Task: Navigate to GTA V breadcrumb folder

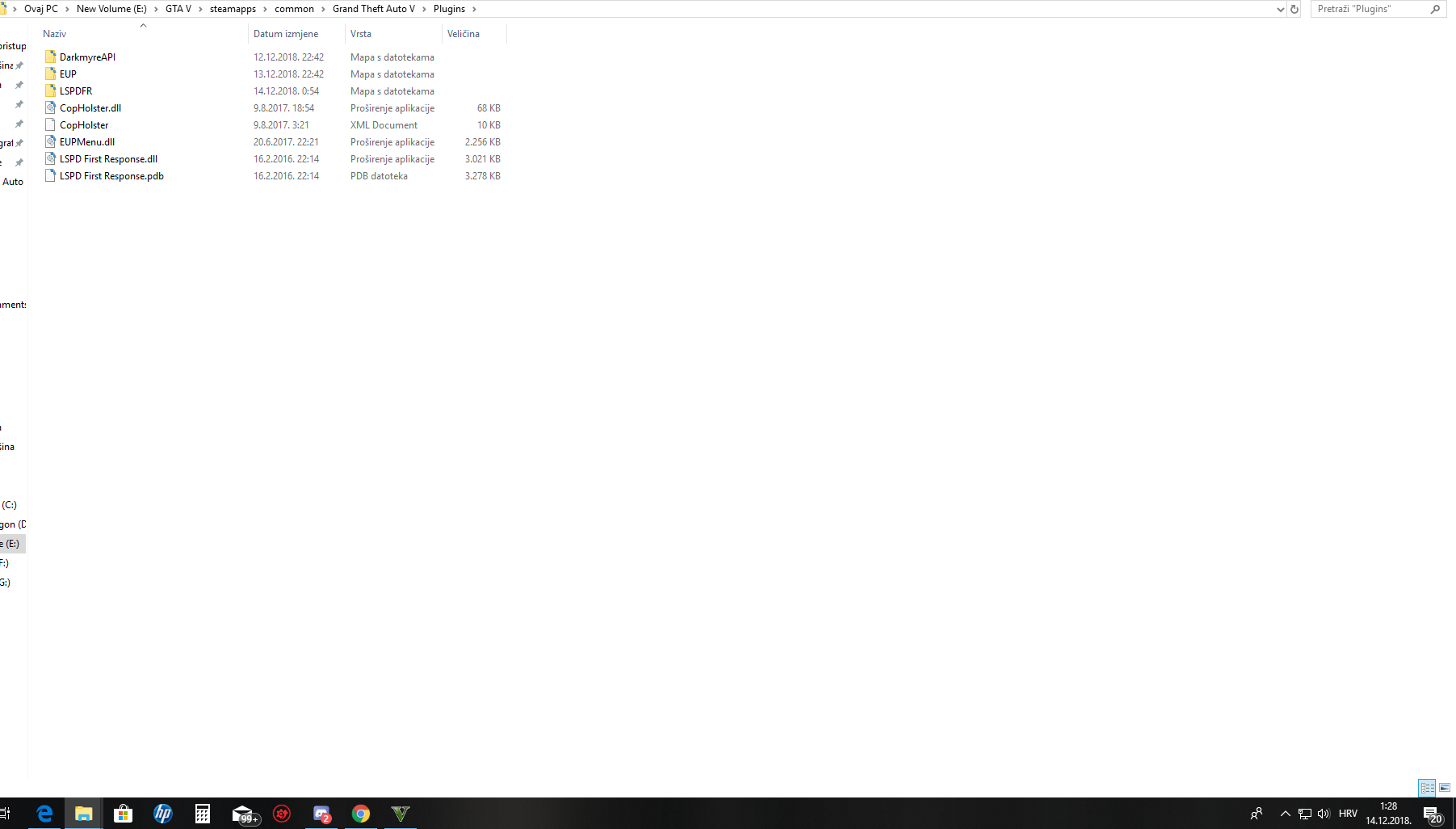Action: tap(178, 9)
